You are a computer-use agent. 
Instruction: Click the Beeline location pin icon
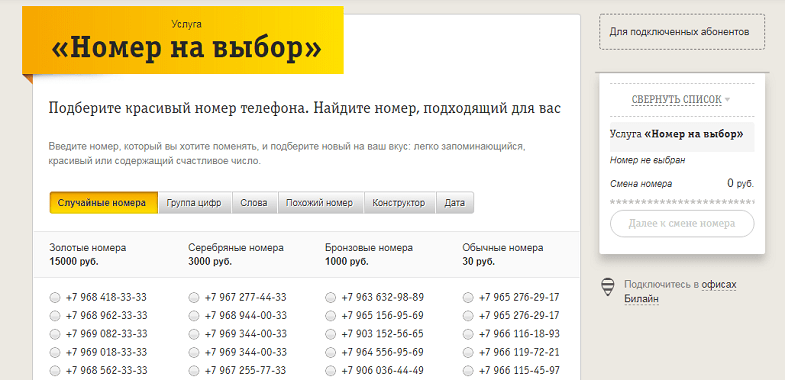point(607,287)
